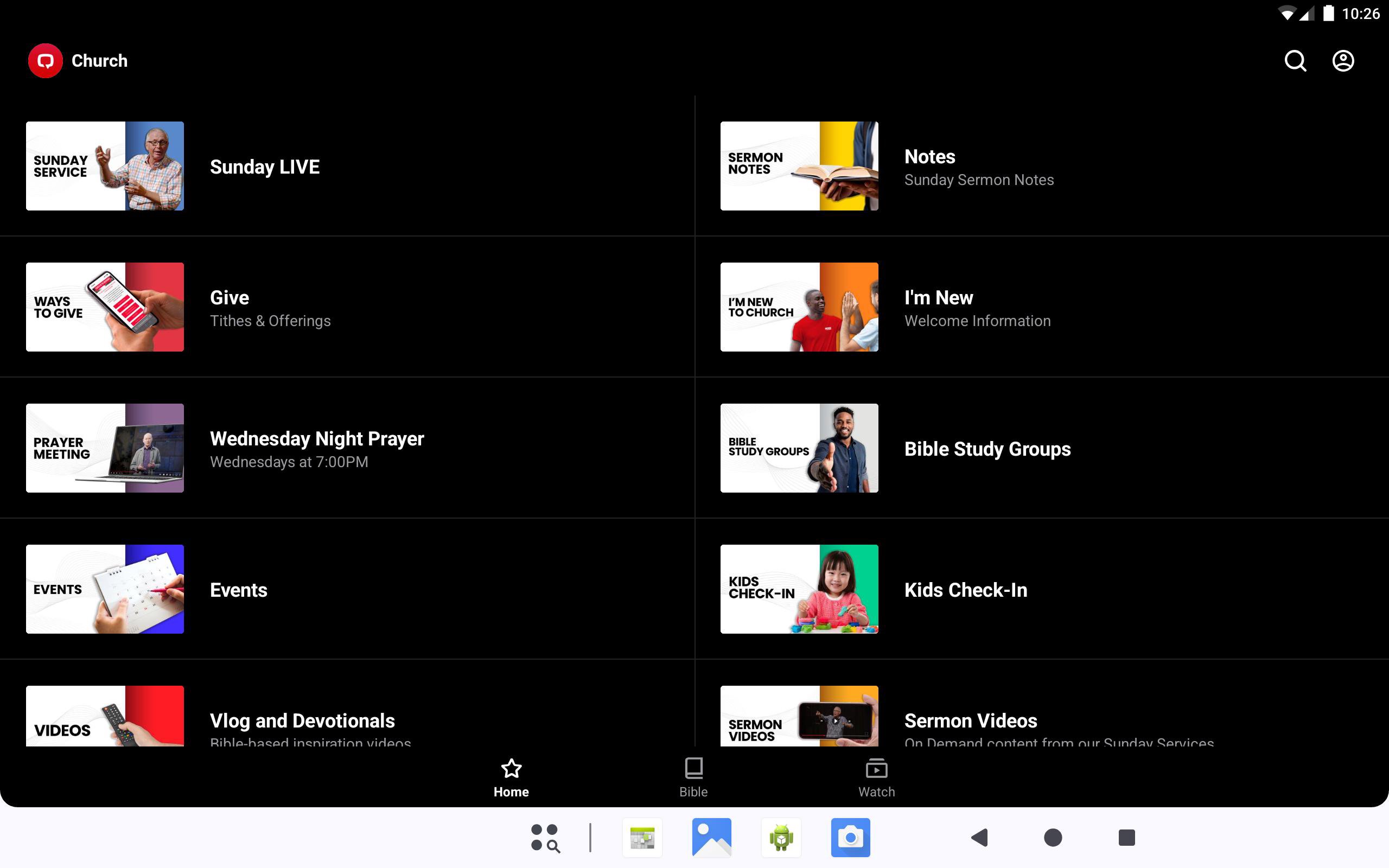The image size is (1389, 868).
Task: Open the Bible Study Groups item
Action: point(987,449)
